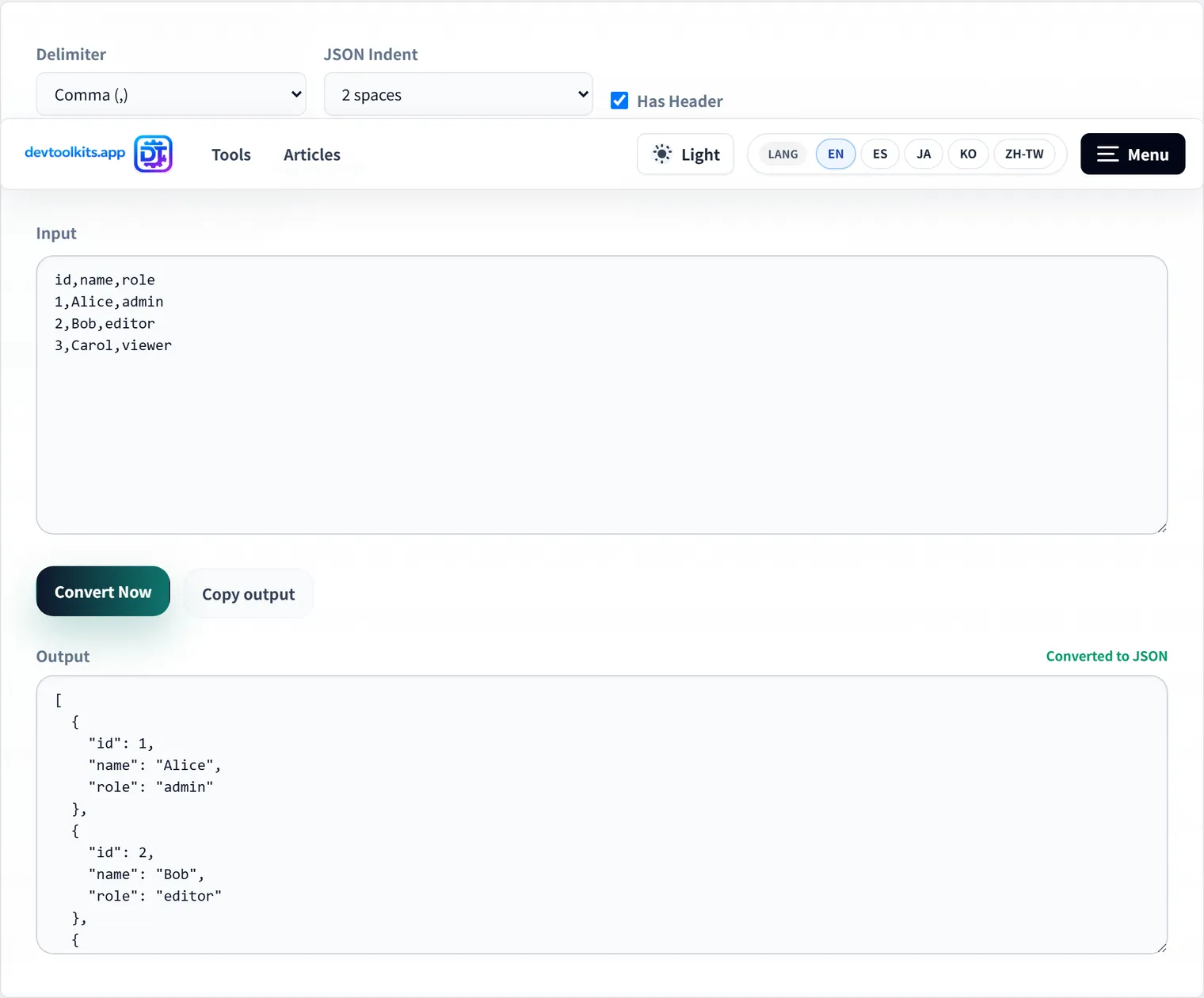The width and height of the screenshot is (1204, 998).
Task: Click the "id,name,role" header line
Action: click(105, 280)
